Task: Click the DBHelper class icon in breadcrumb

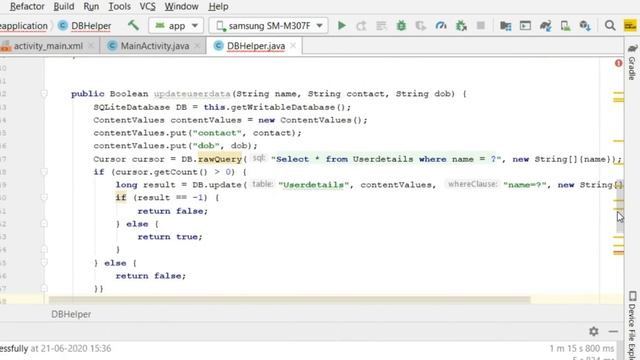Action: pyautogui.click(x=62, y=26)
